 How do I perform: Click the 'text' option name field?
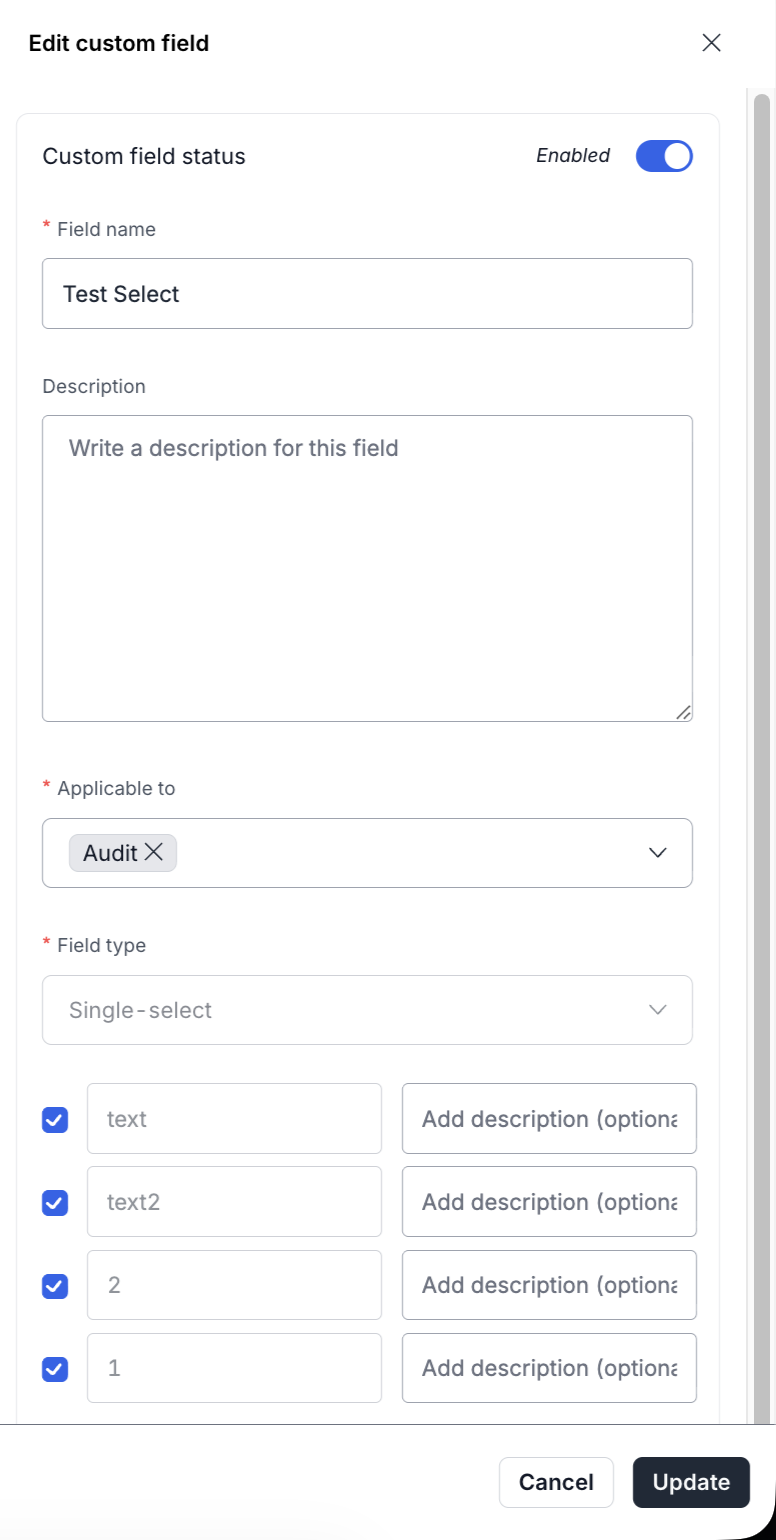tap(234, 1119)
